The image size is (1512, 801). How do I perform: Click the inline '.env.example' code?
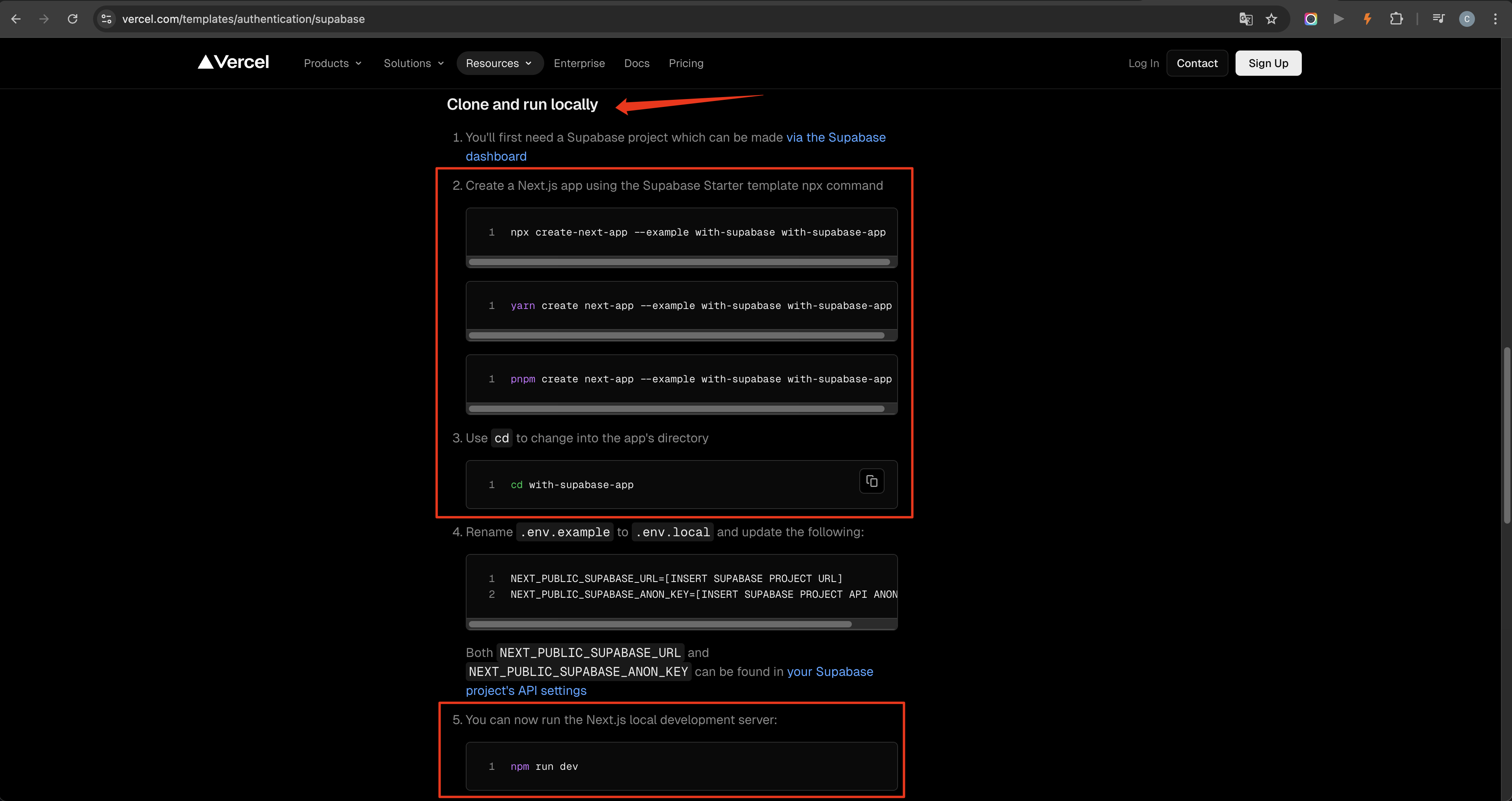565,532
